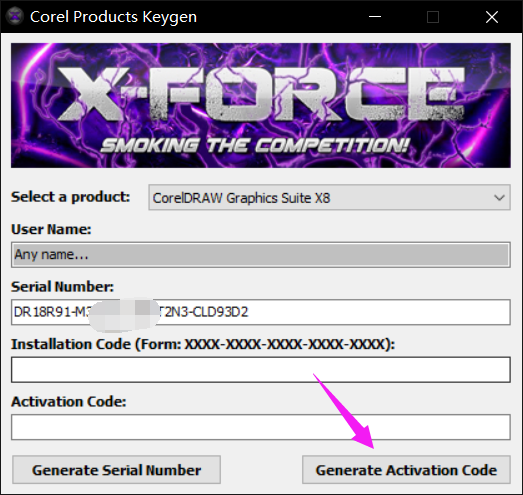Close the Corel Products Keygen window
Screen dimensions: 523x495
click(492, 17)
